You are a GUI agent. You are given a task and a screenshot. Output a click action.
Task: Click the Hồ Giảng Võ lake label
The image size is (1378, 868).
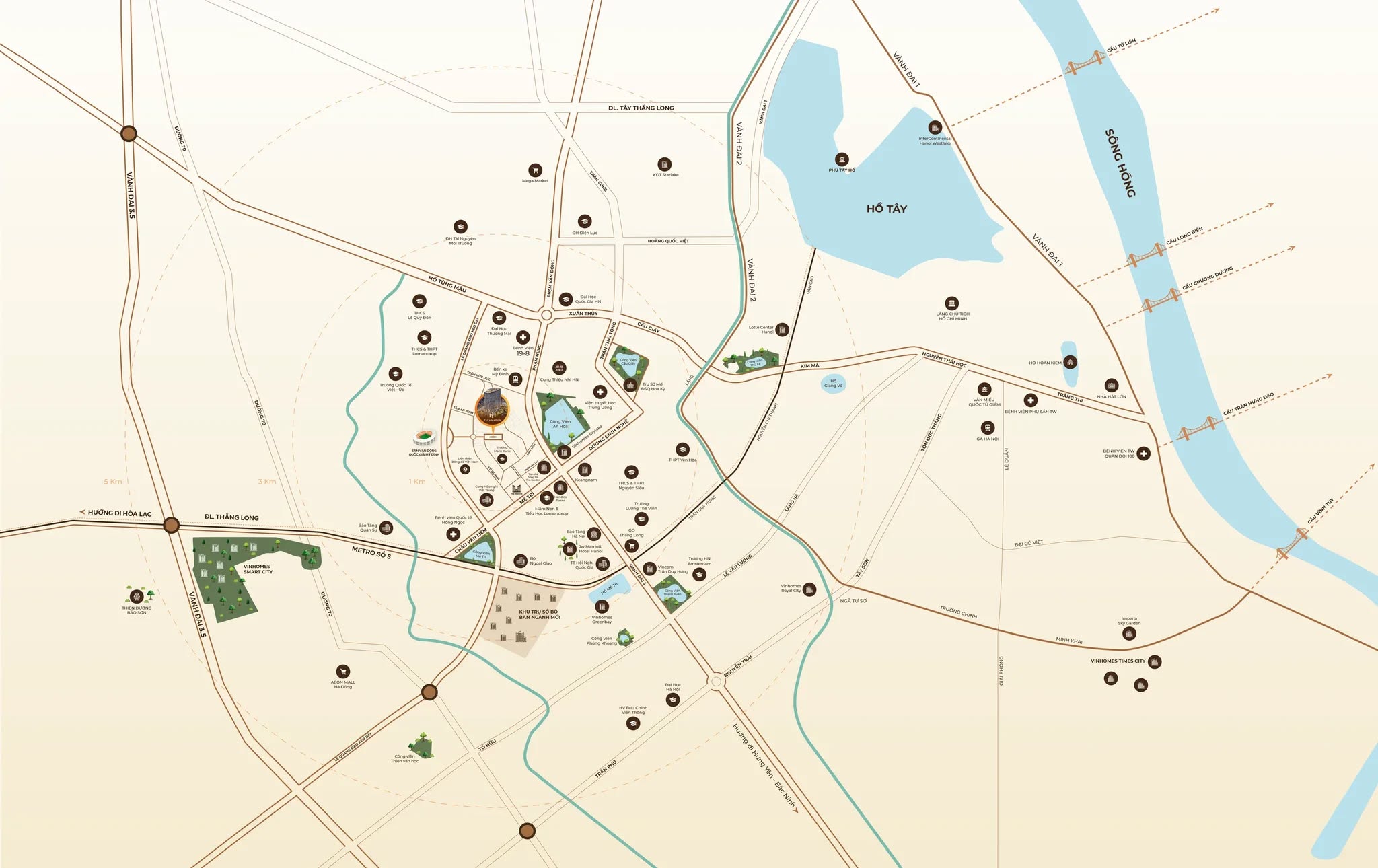[834, 384]
